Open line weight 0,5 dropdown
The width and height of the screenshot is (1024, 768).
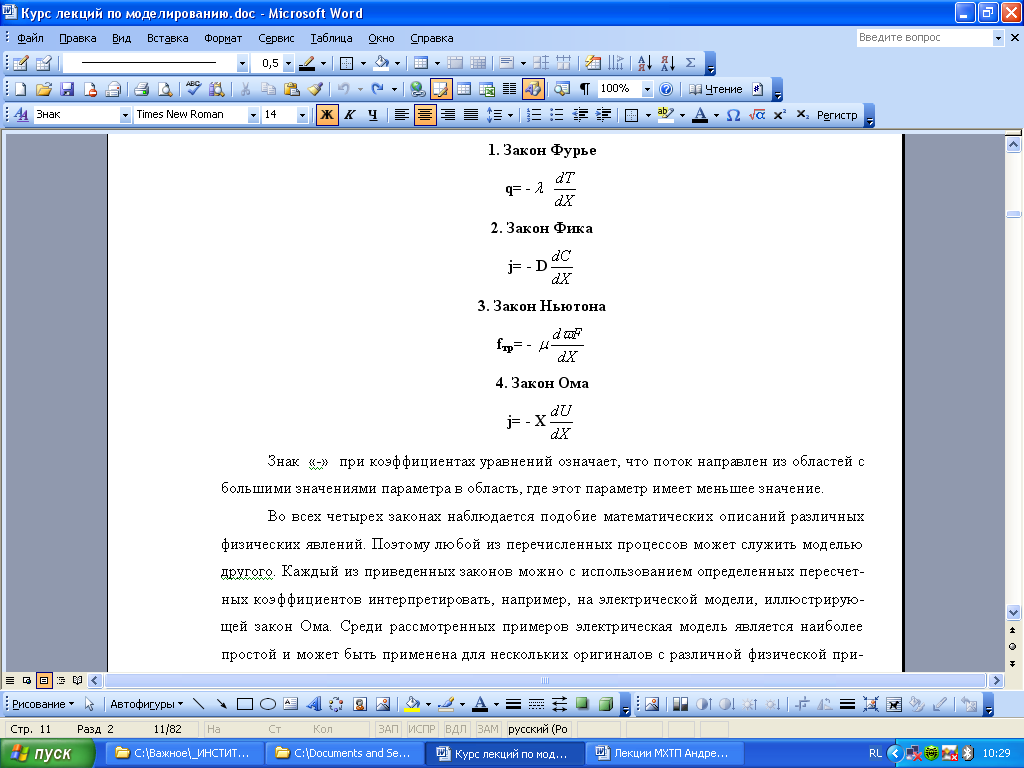click(288, 63)
